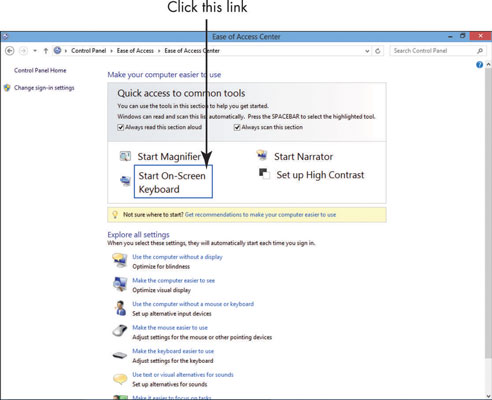Screen dimensions: 492x400
Task: Click Start On-Screen Keyboard link
Action: 173,182
